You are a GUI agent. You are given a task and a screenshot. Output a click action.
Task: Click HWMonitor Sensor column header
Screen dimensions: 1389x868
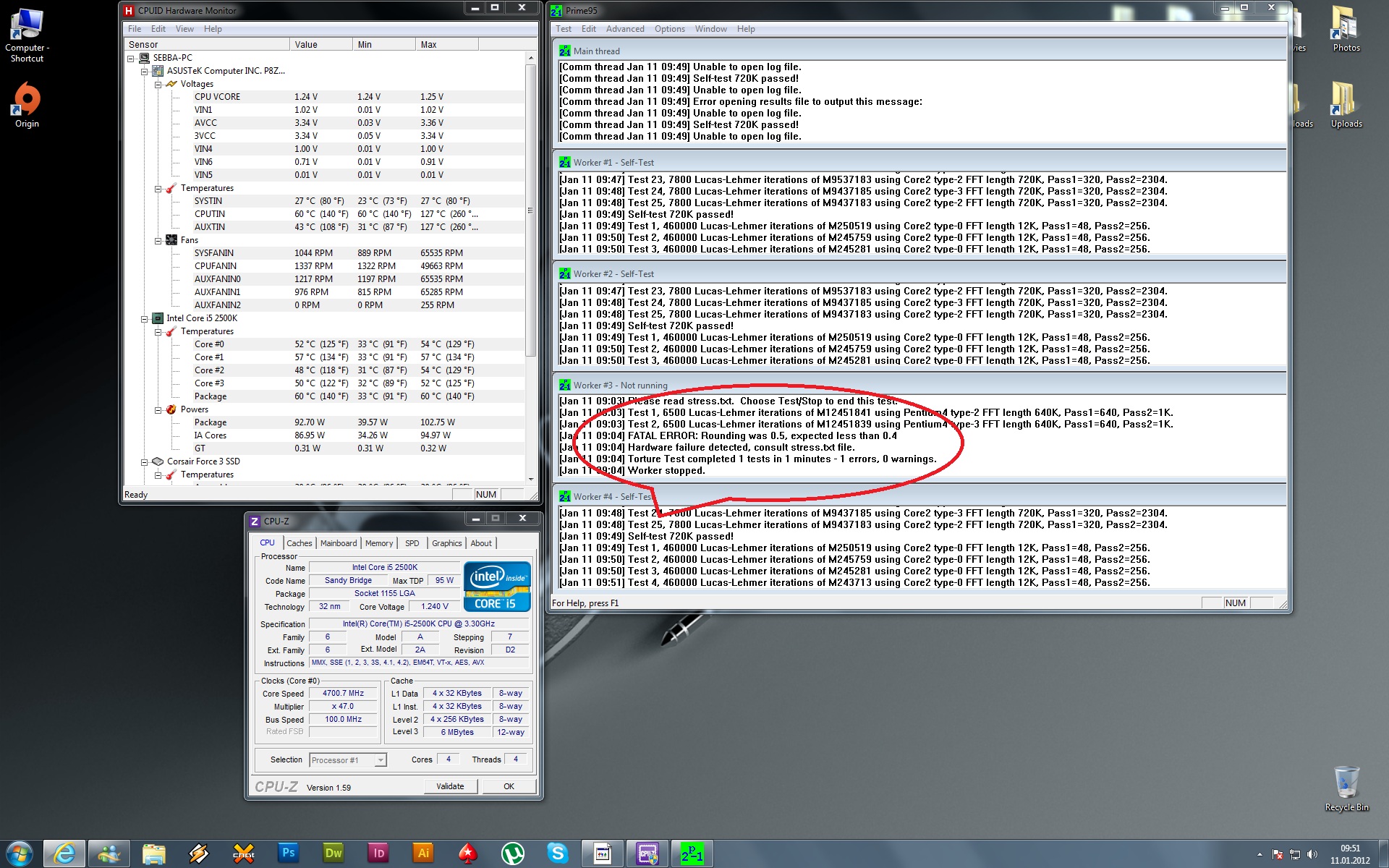tap(207, 44)
